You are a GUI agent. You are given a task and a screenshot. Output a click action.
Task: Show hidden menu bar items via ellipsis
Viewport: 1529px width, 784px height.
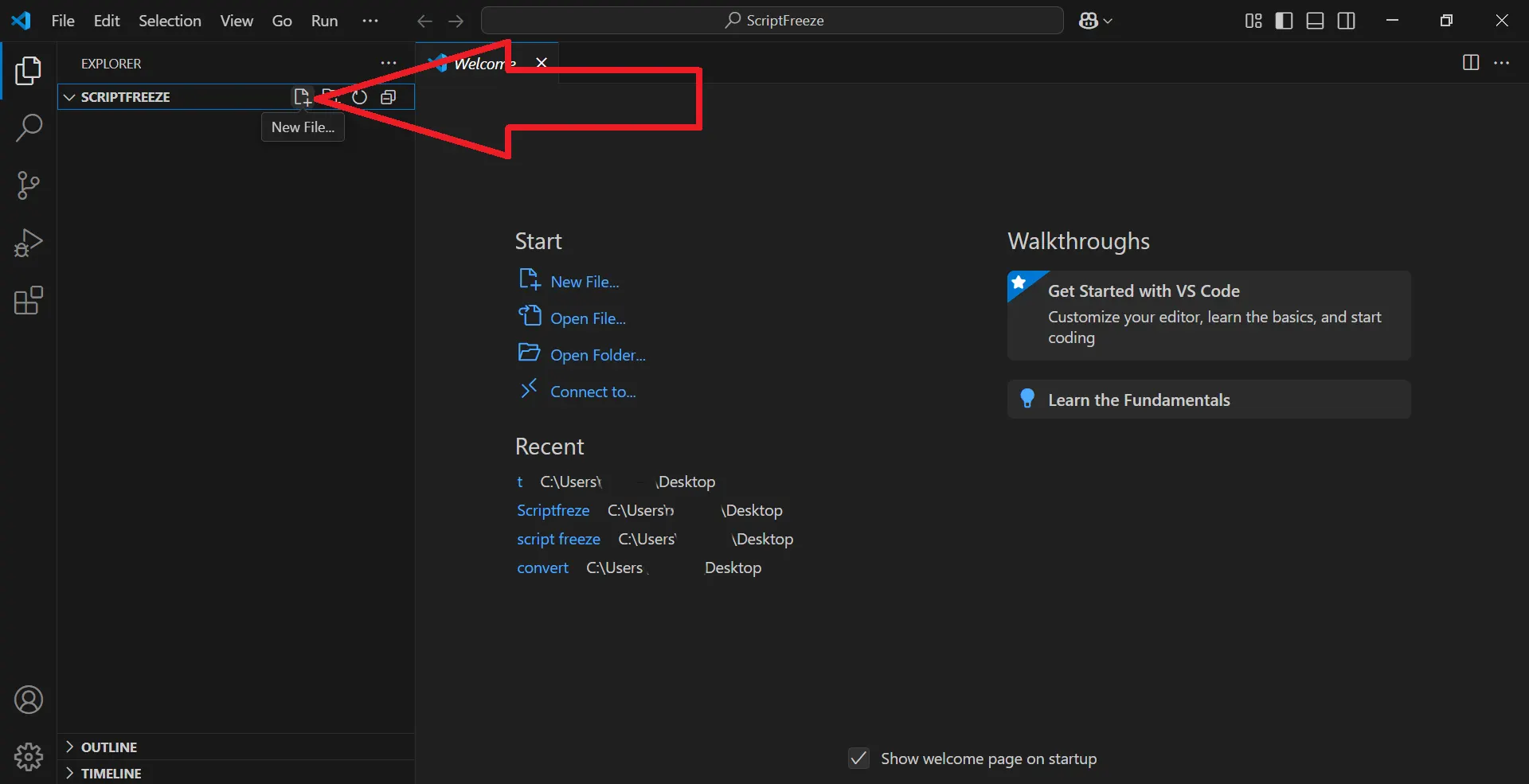(x=370, y=21)
